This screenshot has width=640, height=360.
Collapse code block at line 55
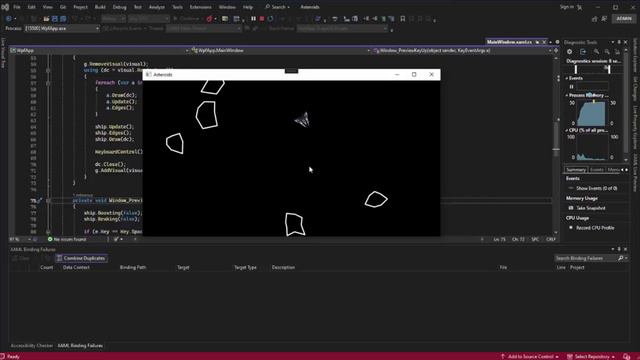48,70
